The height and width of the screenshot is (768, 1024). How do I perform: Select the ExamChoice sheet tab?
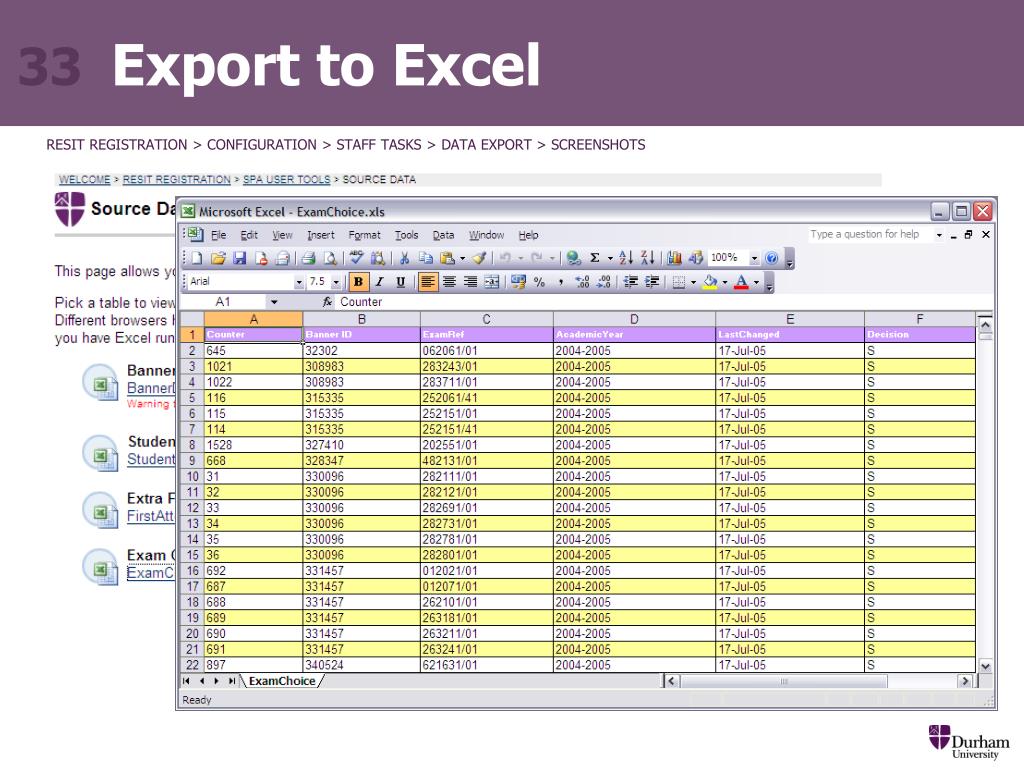click(281, 681)
